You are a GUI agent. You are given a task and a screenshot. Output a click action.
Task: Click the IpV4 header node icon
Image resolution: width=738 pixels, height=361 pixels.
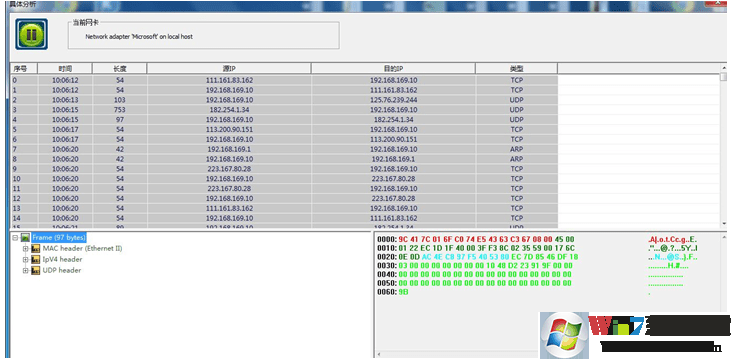(x=36, y=259)
